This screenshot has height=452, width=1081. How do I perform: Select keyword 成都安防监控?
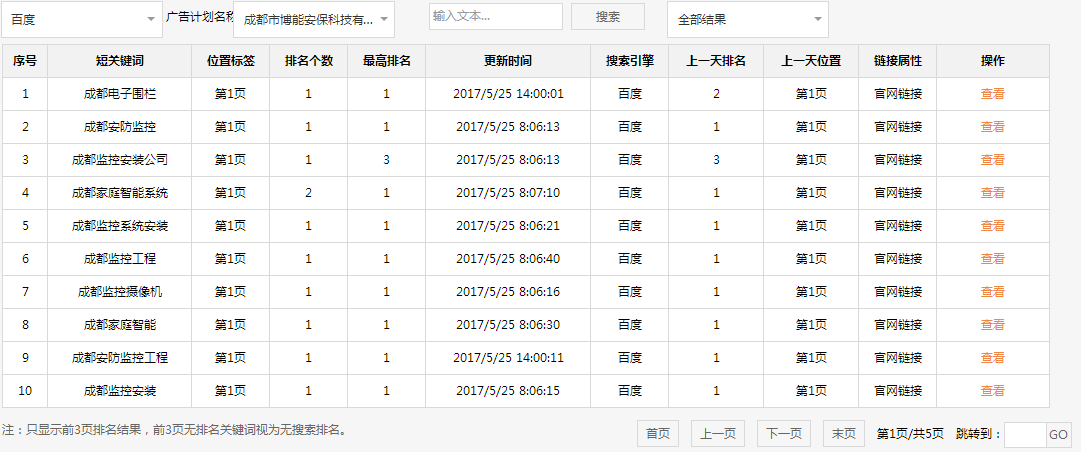(x=120, y=127)
